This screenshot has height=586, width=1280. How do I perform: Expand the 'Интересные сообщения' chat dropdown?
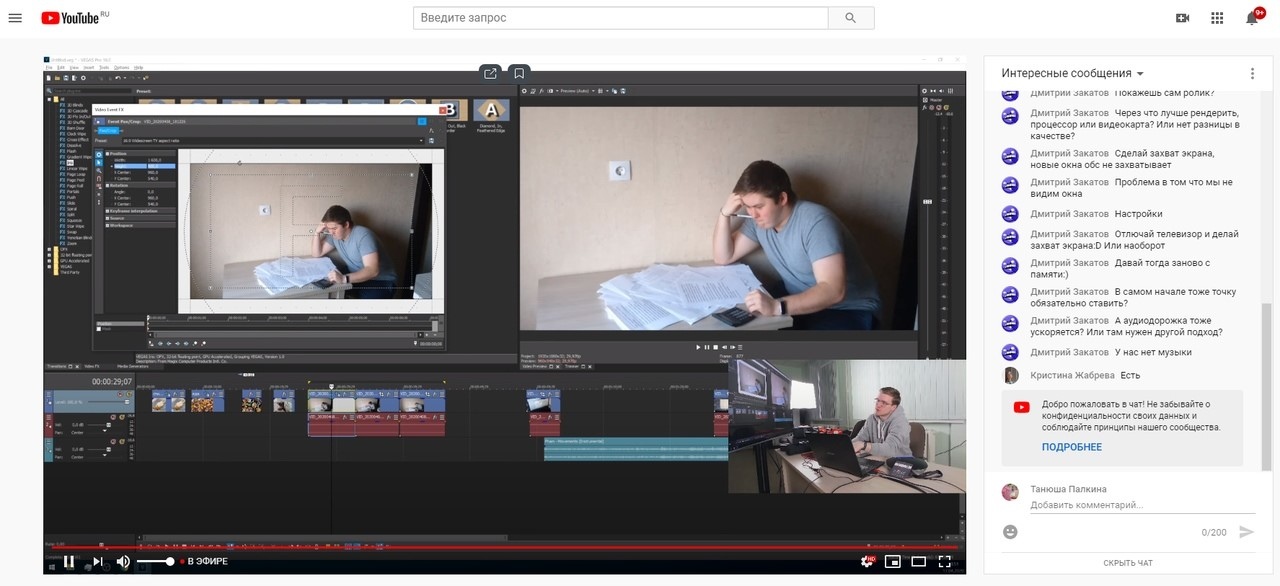pyautogui.click(x=1073, y=74)
